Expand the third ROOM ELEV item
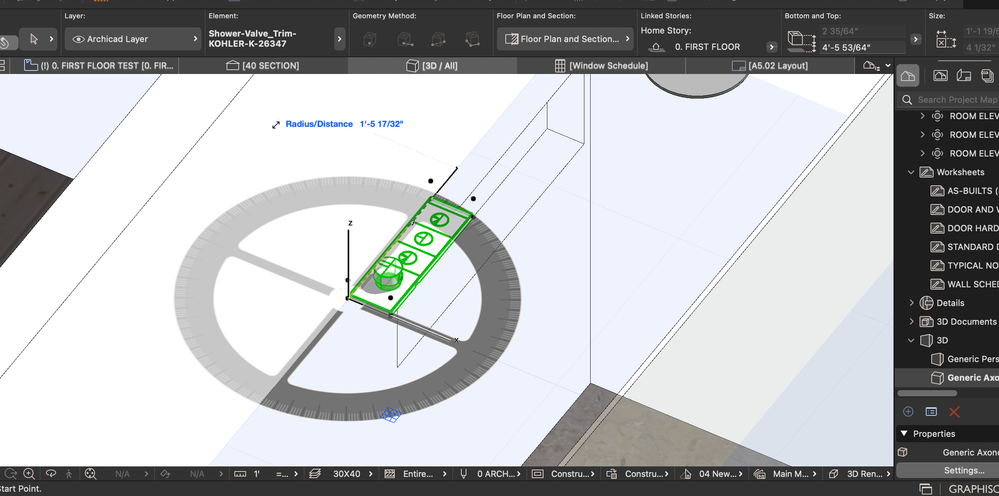The width and height of the screenshot is (999, 496). [x=922, y=153]
